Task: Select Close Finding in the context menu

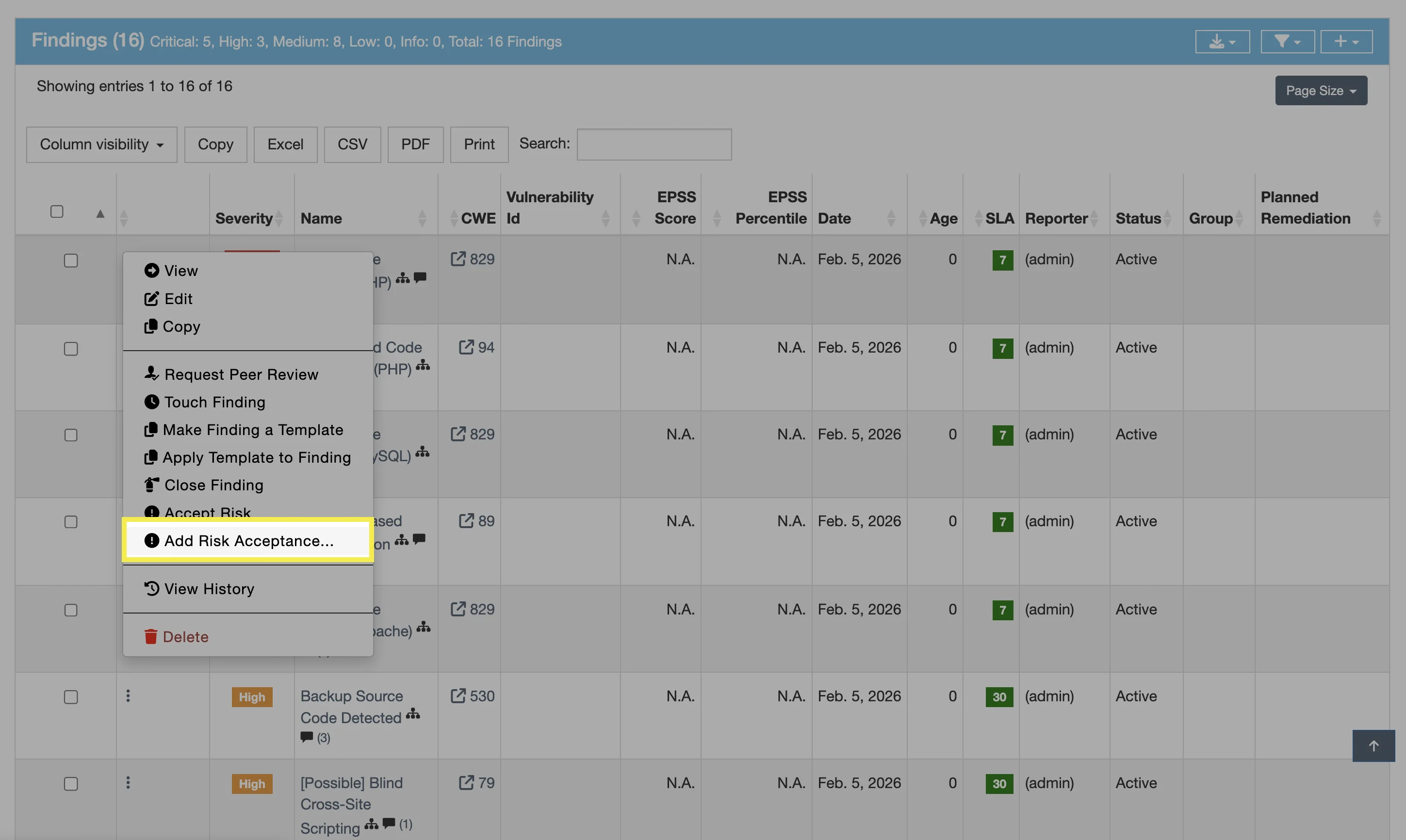Action: [x=213, y=485]
